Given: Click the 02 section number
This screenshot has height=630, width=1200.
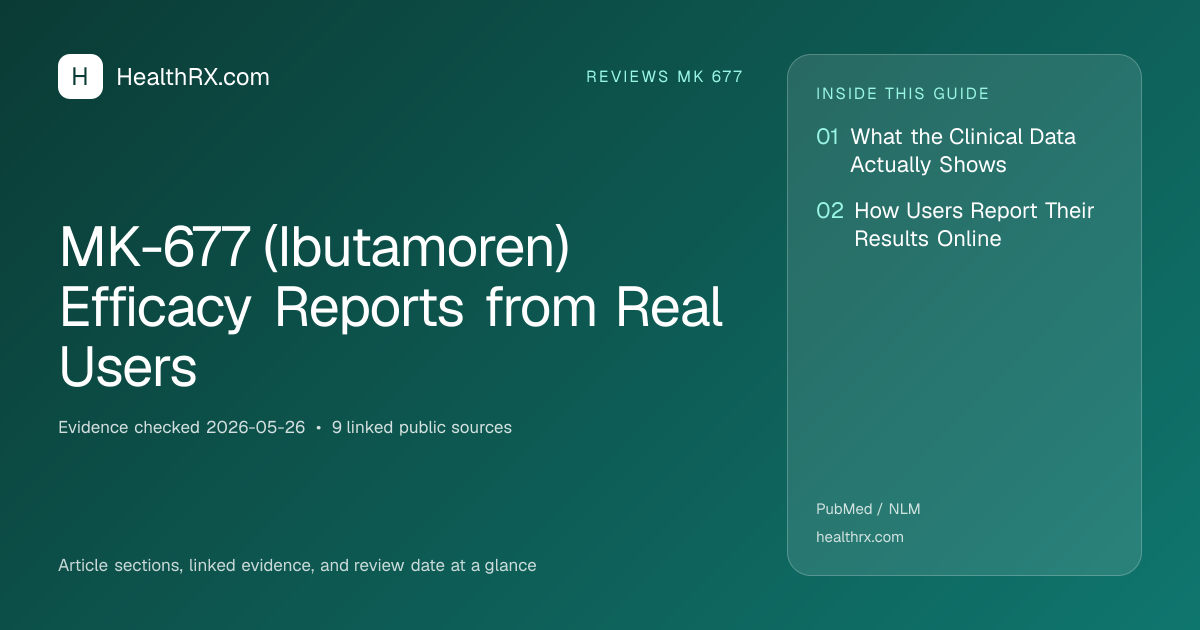Looking at the screenshot, I should pos(830,211).
